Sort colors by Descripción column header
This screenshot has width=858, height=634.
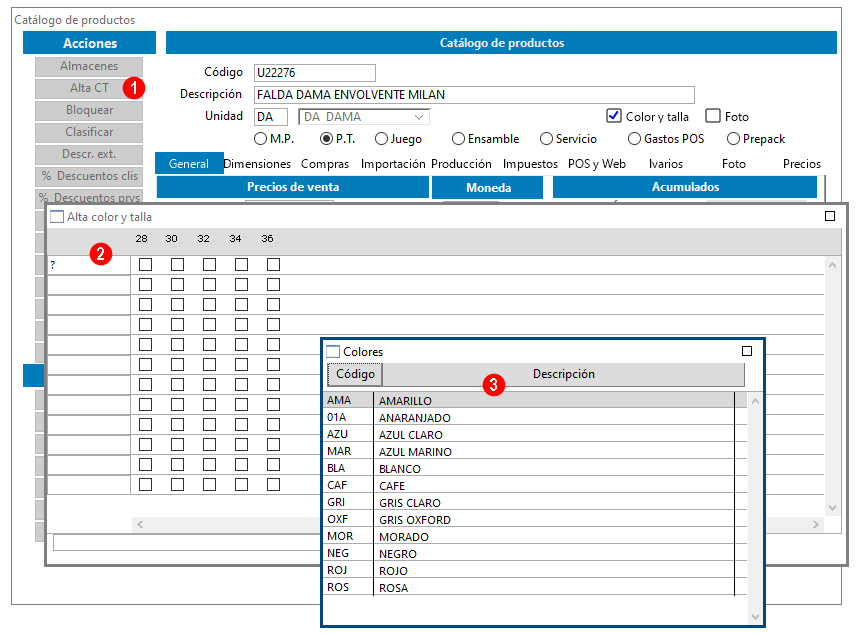(564, 374)
